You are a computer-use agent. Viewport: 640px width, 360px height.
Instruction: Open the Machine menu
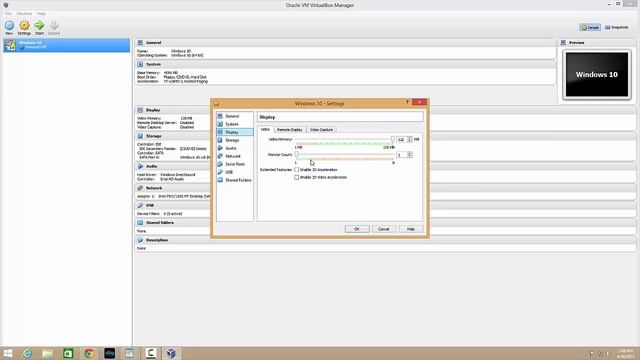24,13
